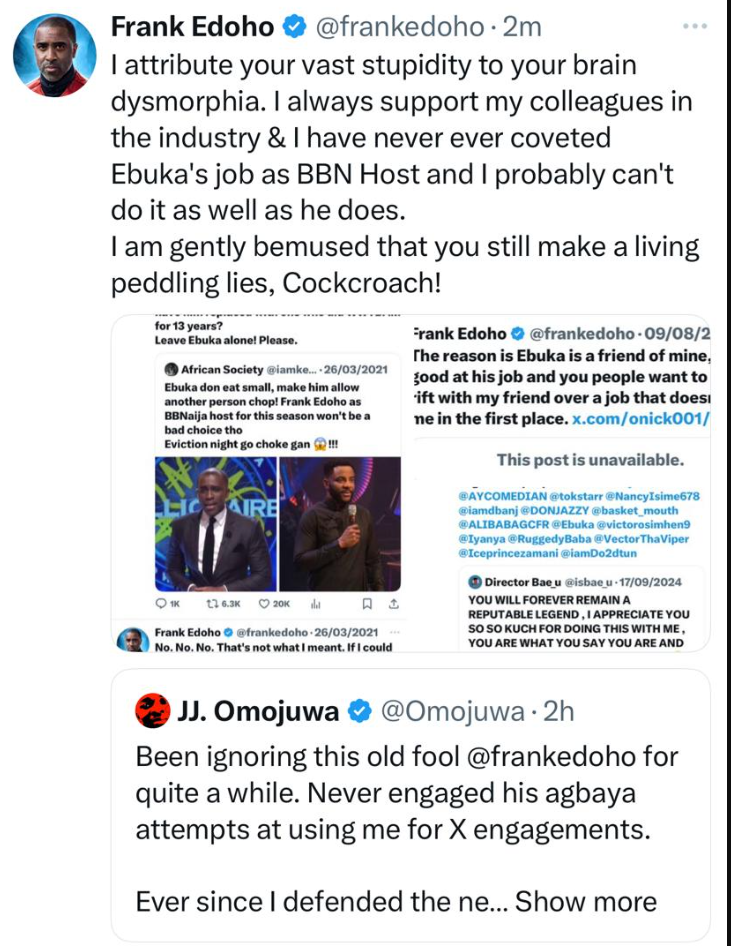The width and height of the screenshot is (731, 946).
Task: Click the share icon in embedded screenshot
Action: point(393,603)
